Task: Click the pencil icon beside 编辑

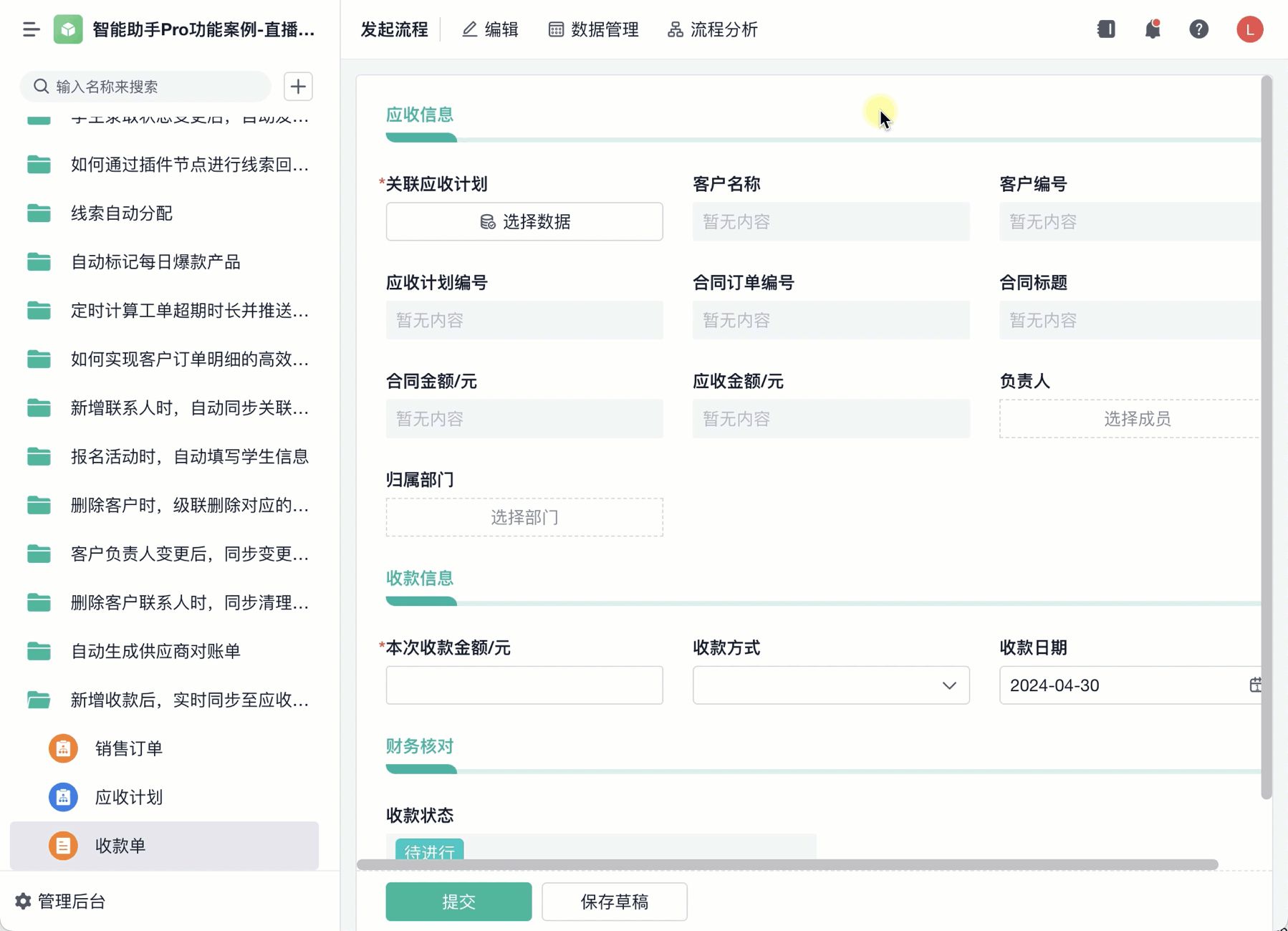Action: pyautogui.click(x=470, y=29)
